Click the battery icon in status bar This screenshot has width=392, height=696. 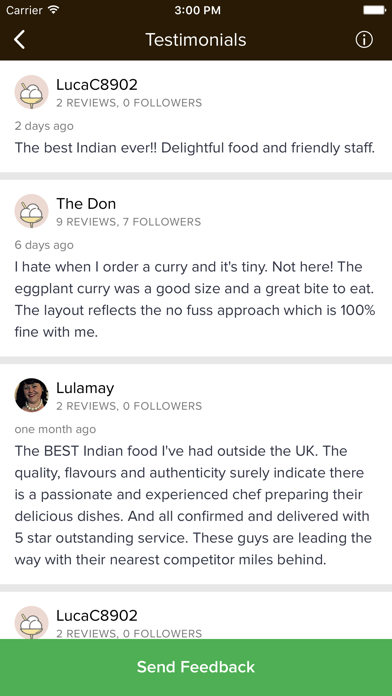374,10
